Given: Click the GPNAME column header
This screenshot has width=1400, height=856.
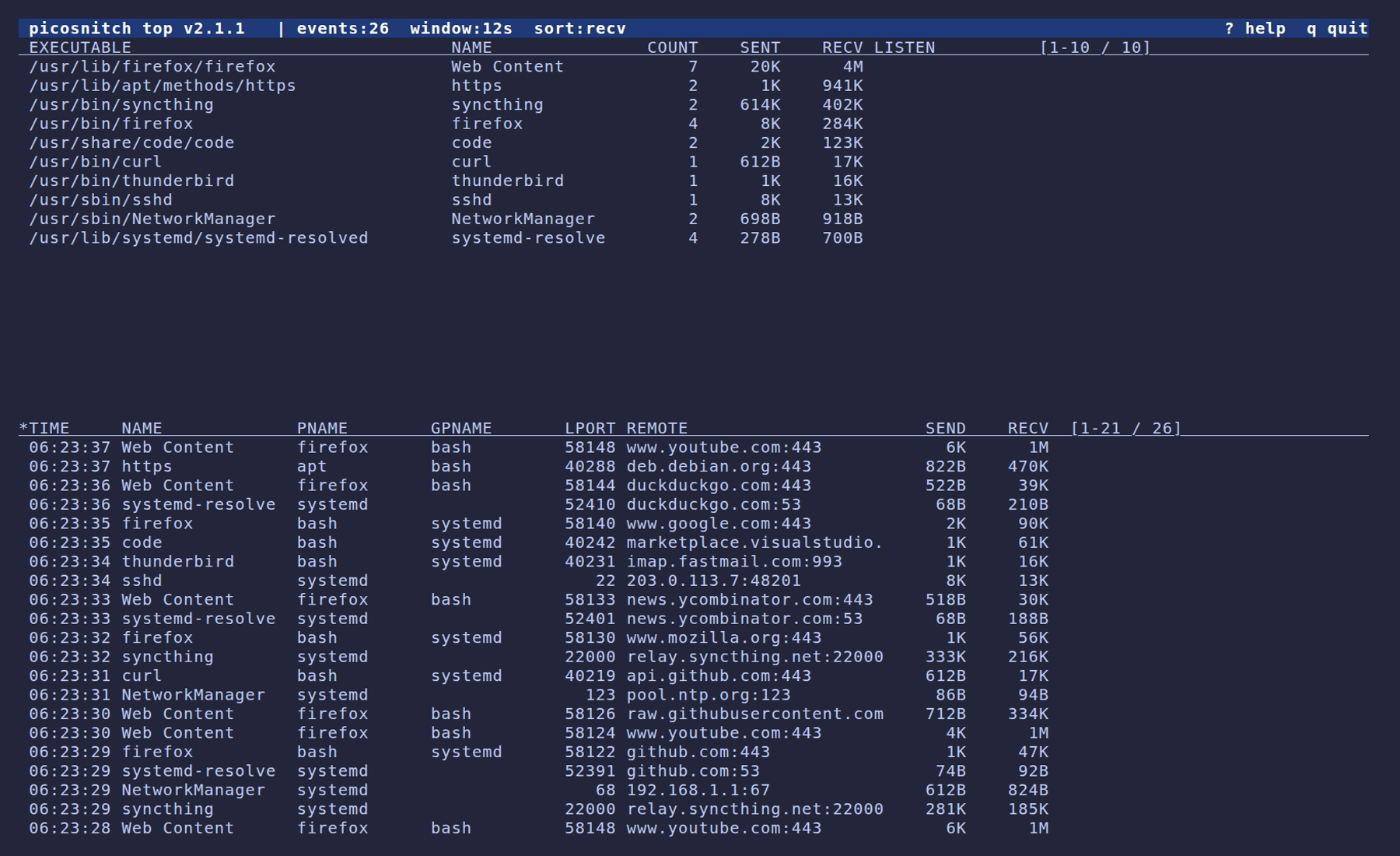Looking at the screenshot, I should [x=461, y=429].
